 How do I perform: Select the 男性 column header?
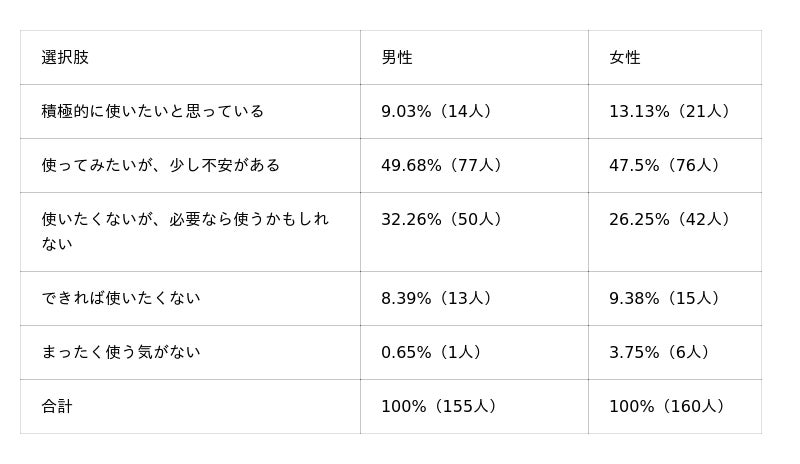point(474,57)
